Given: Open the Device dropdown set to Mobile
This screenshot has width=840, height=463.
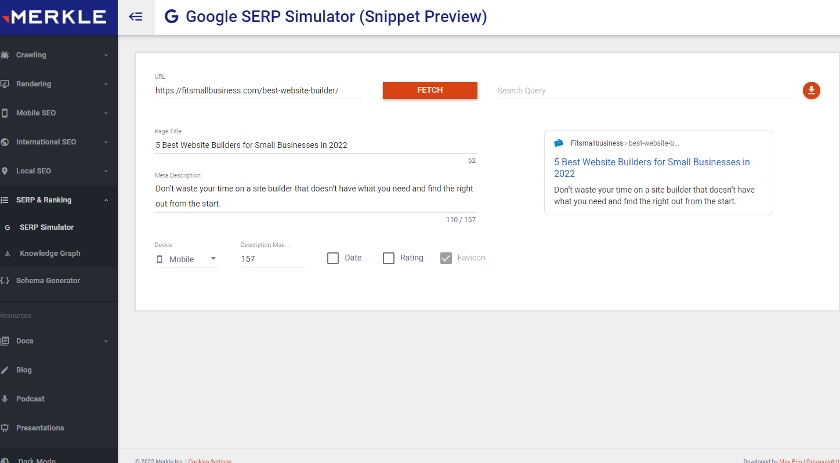Looking at the screenshot, I should point(187,259).
